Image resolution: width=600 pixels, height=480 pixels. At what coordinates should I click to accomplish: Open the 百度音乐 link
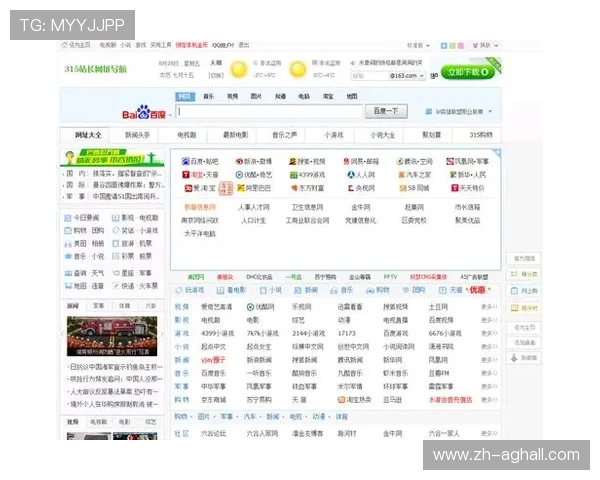click(x=214, y=373)
